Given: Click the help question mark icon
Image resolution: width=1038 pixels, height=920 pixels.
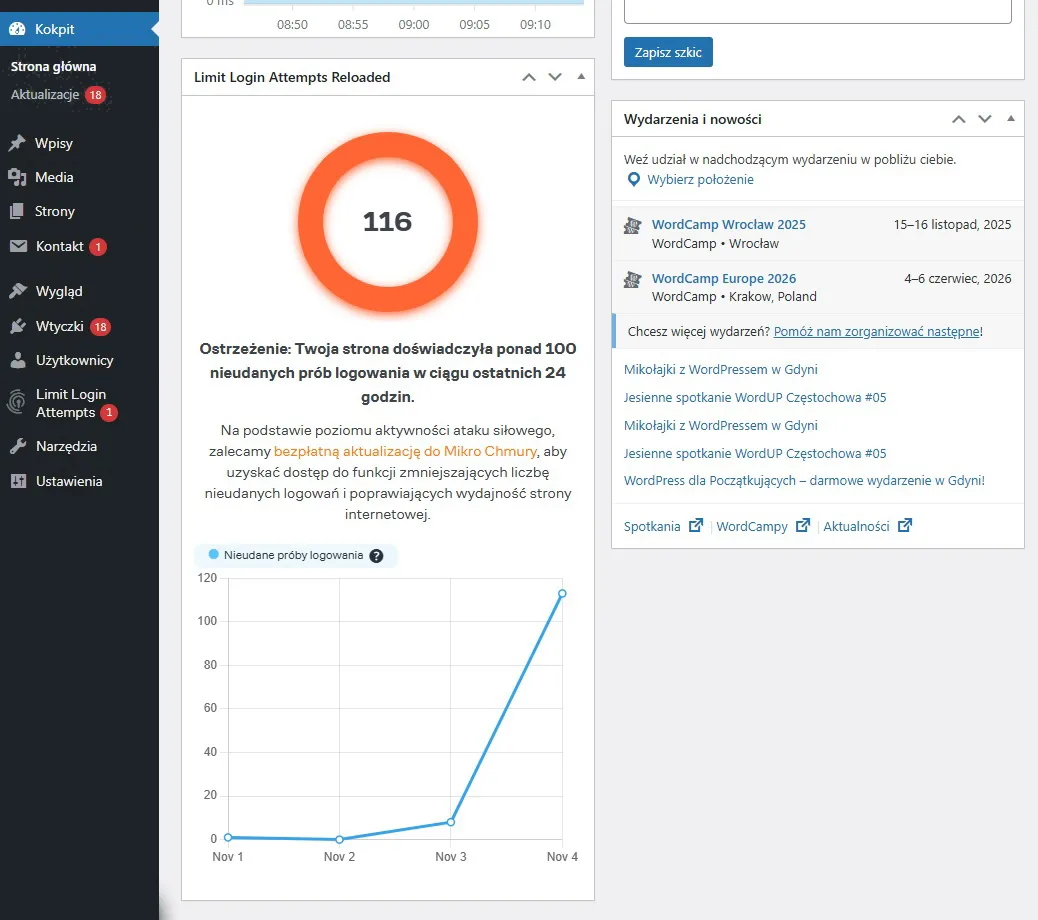Looking at the screenshot, I should pyautogui.click(x=376, y=556).
